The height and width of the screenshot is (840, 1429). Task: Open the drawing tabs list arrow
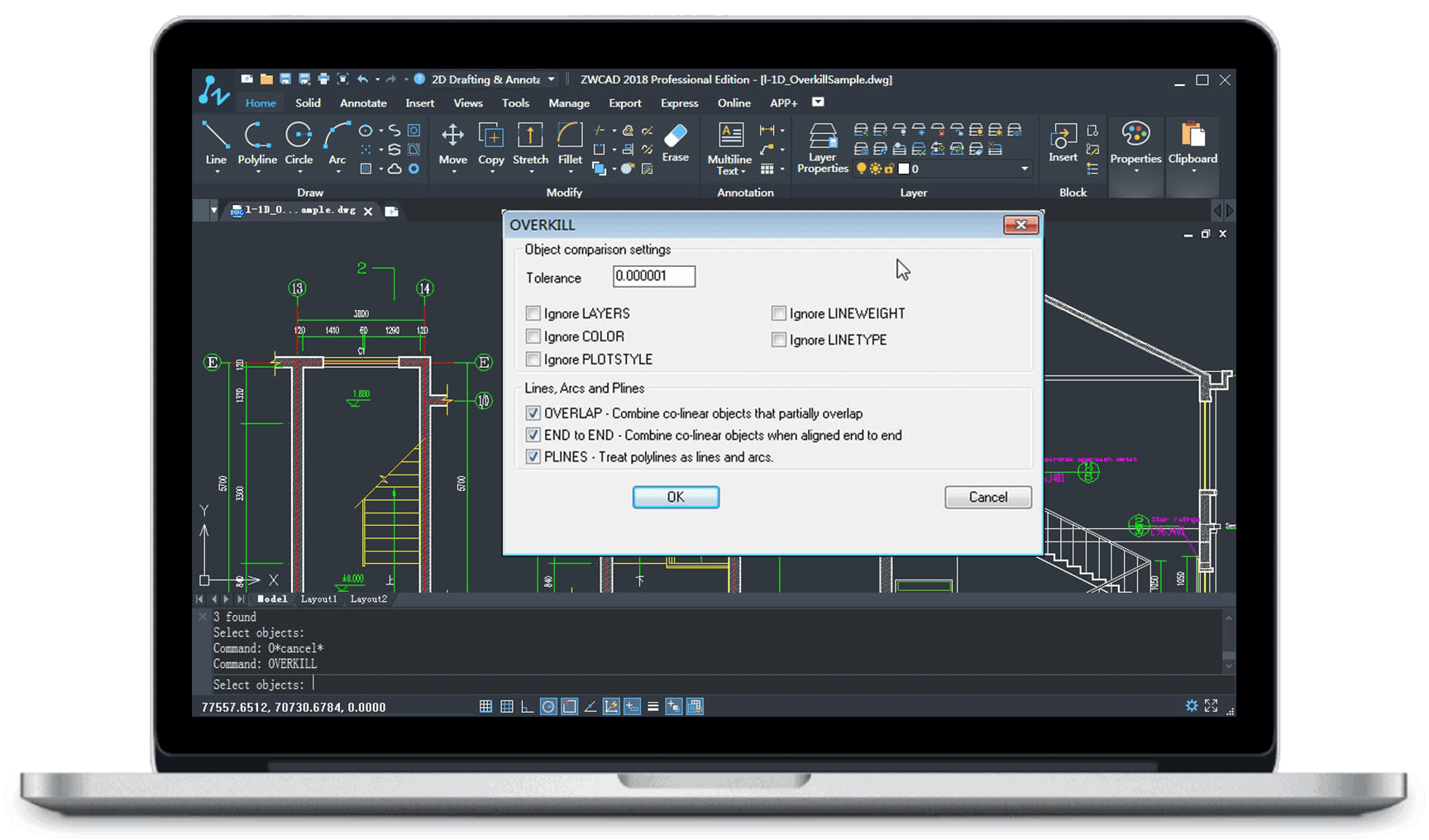point(213,210)
